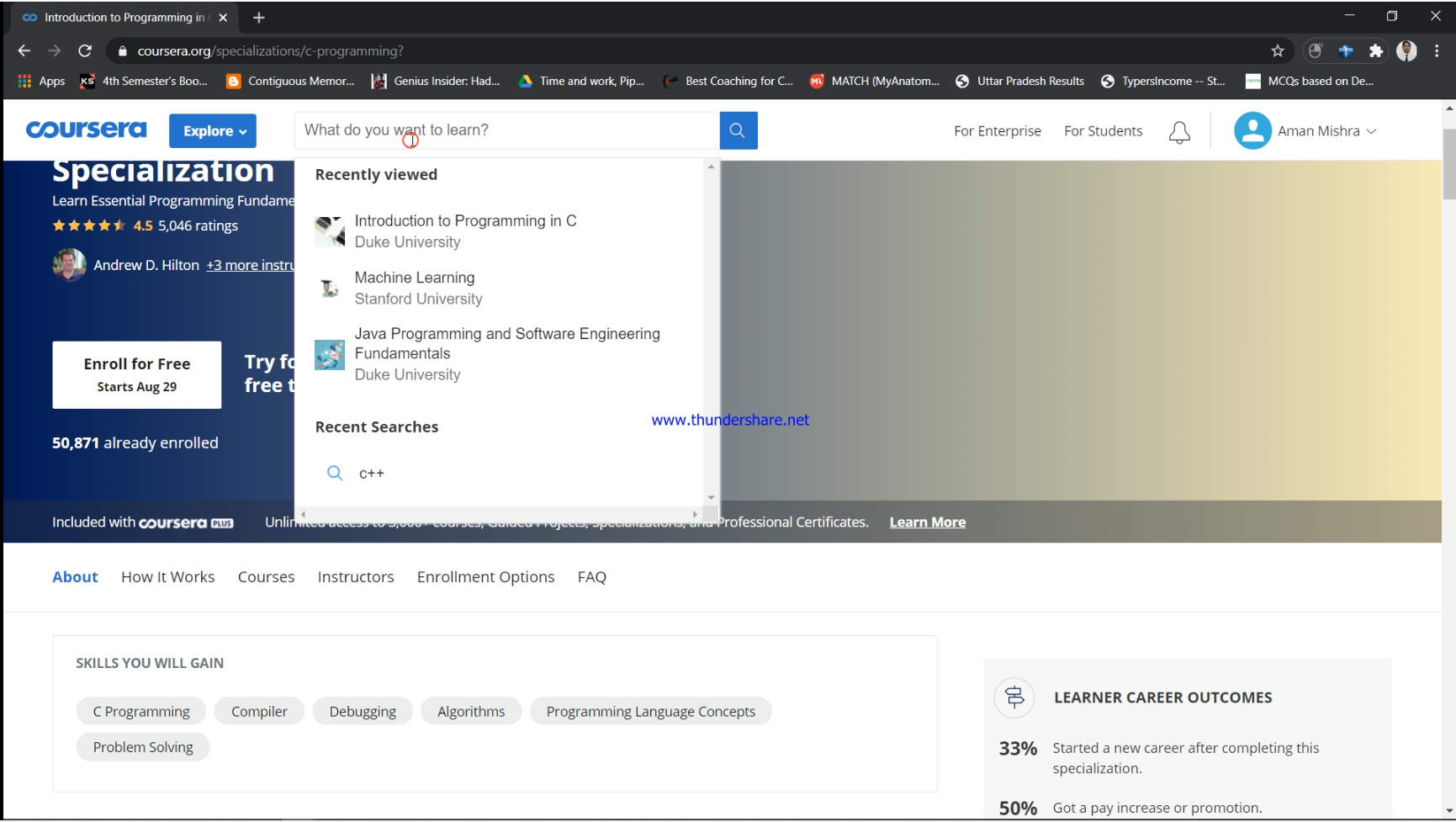Open the For Students link
The image size is (1456, 822).
point(1104,131)
